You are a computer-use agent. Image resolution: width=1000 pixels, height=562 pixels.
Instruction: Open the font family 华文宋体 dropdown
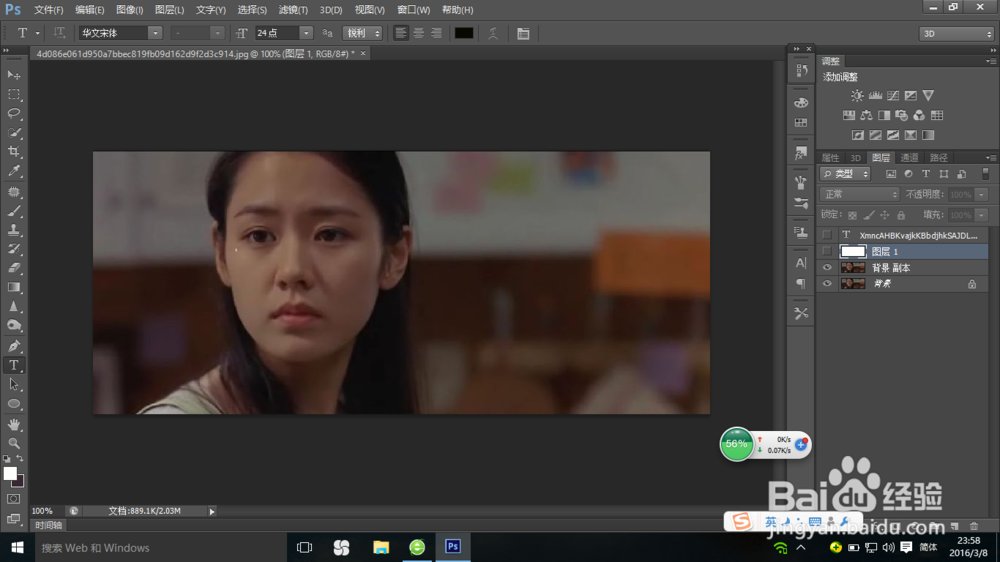coord(155,33)
